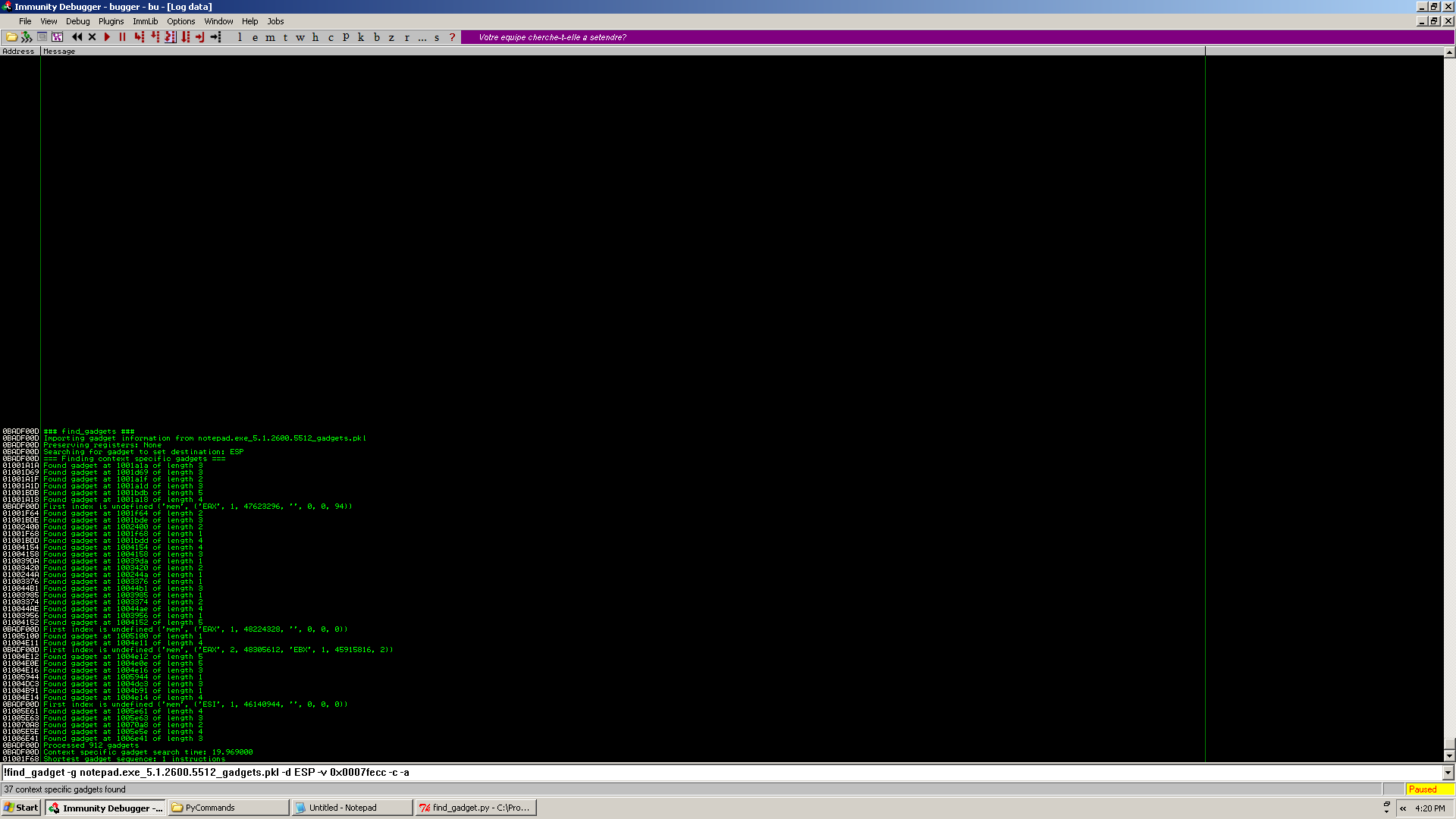Click the Step over icon
Image resolution: width=1456 pixels, height=819 pixels.
tap(155, 37)
